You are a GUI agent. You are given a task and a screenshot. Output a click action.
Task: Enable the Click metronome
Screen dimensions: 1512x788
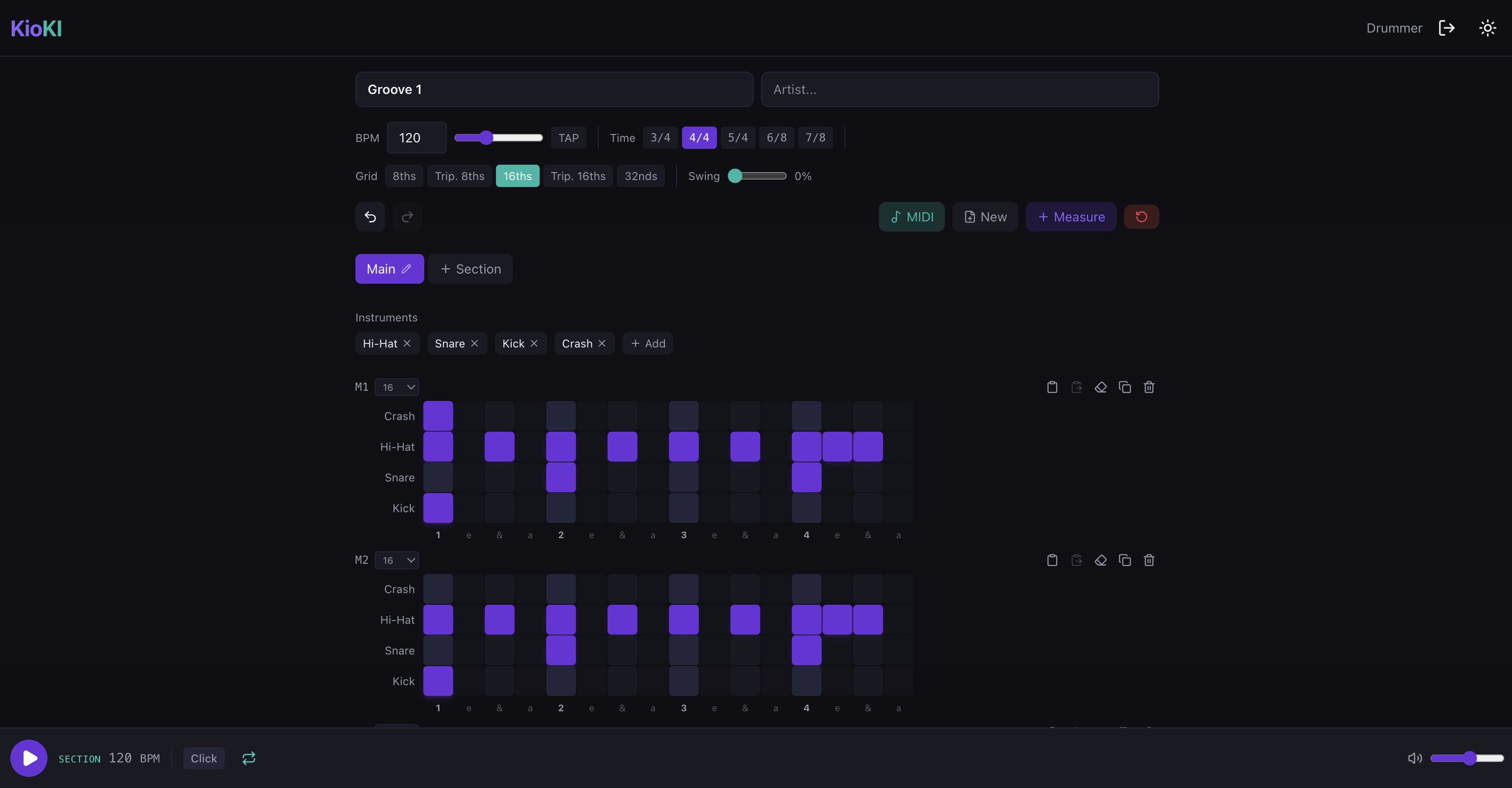pyautogui.click(x=204, y=757)
